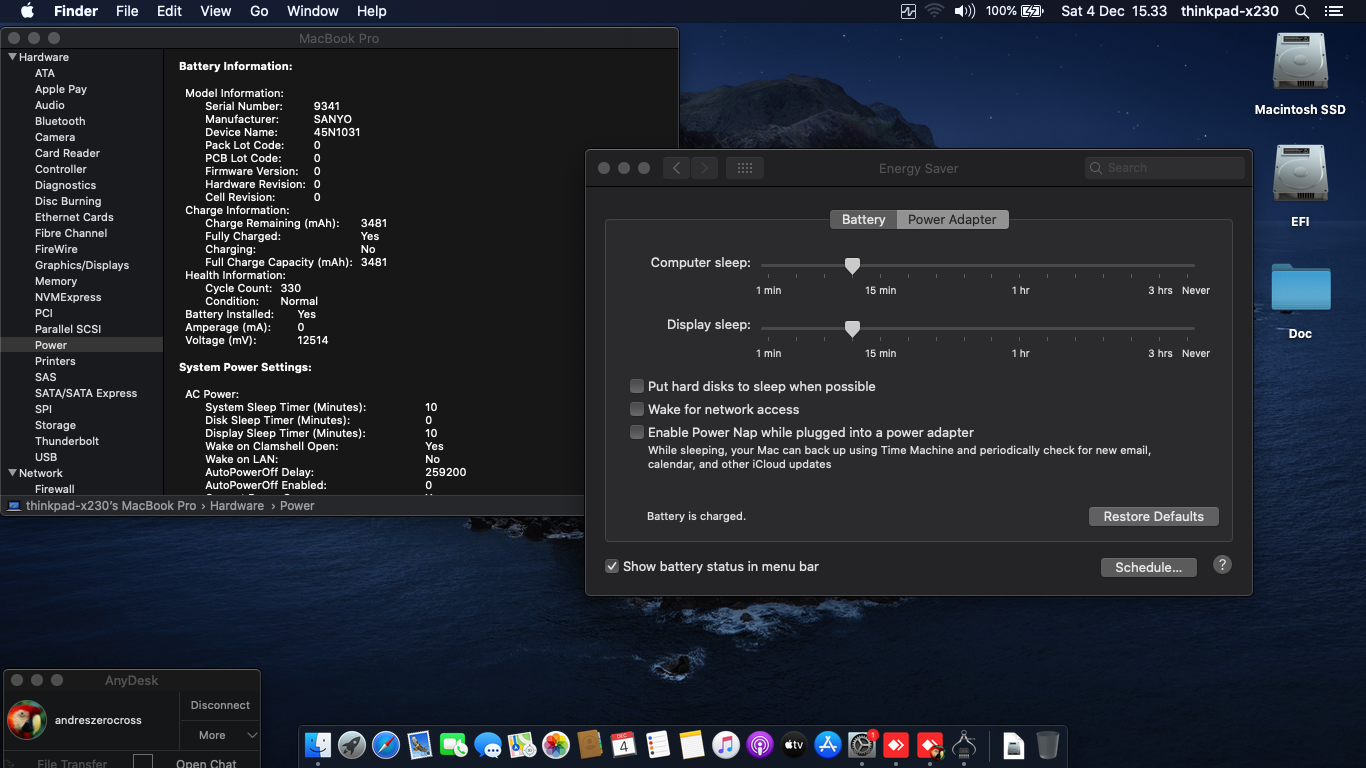
Task: Open the Trash in the dock
Action: [x=1048, y=744]
